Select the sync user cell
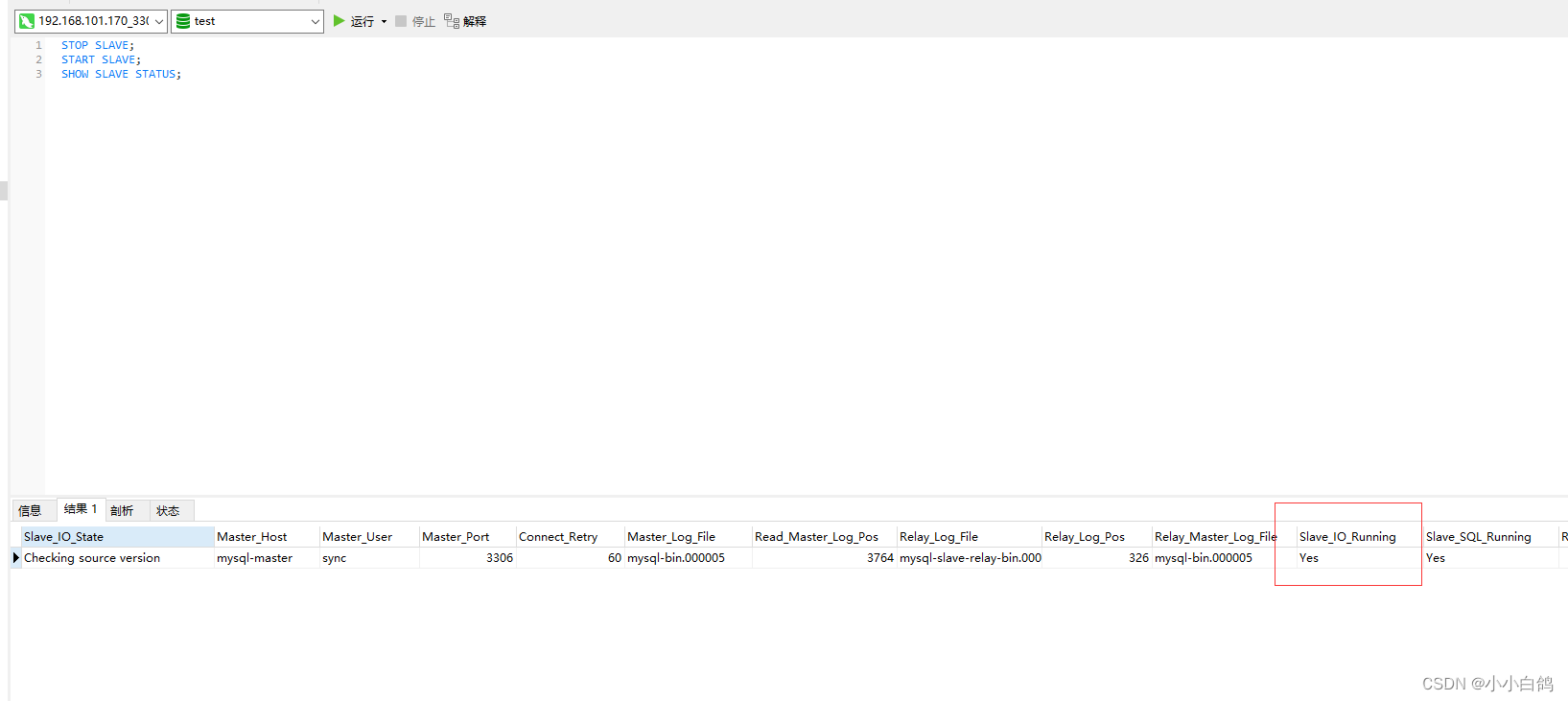1568x701 pixels. (369, 558)
